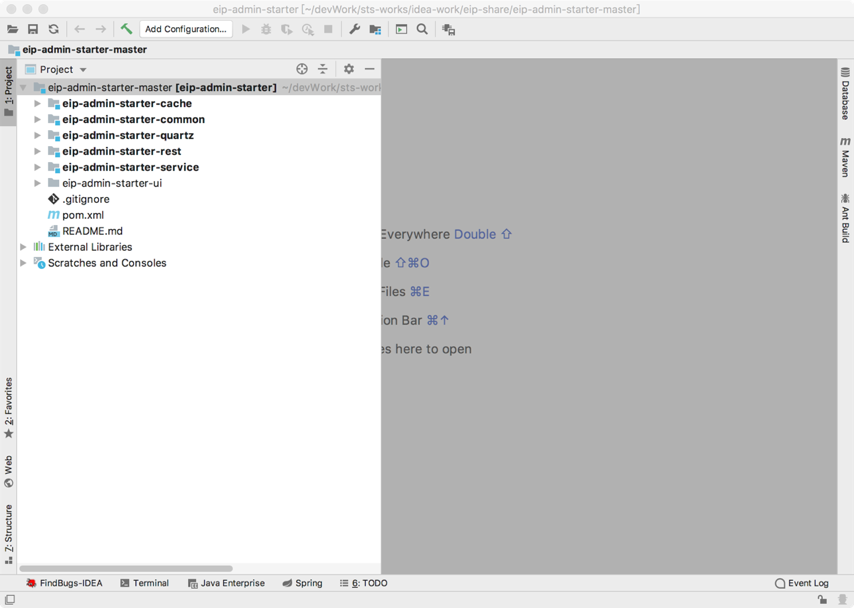Hide the Project panel with minus icon

point(369,69)
